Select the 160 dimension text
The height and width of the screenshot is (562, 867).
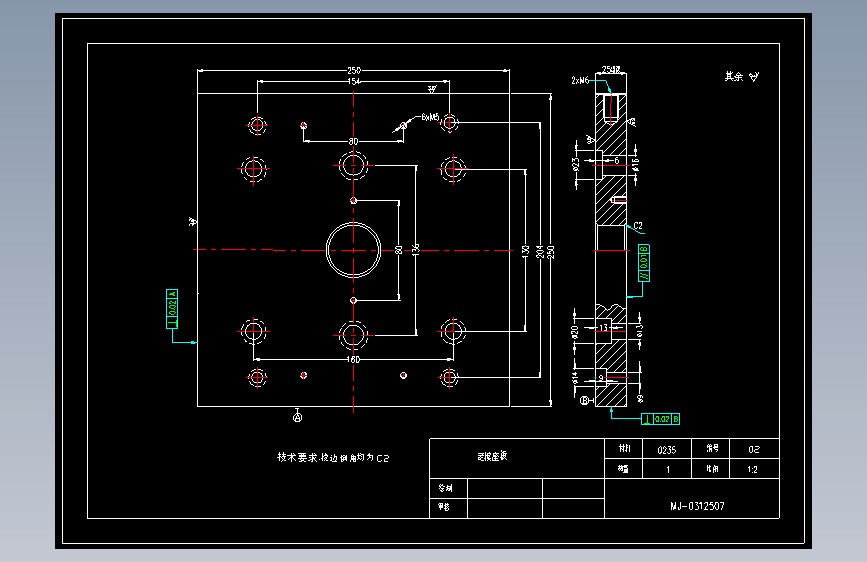pyautogui.click(x=353, y=360)
